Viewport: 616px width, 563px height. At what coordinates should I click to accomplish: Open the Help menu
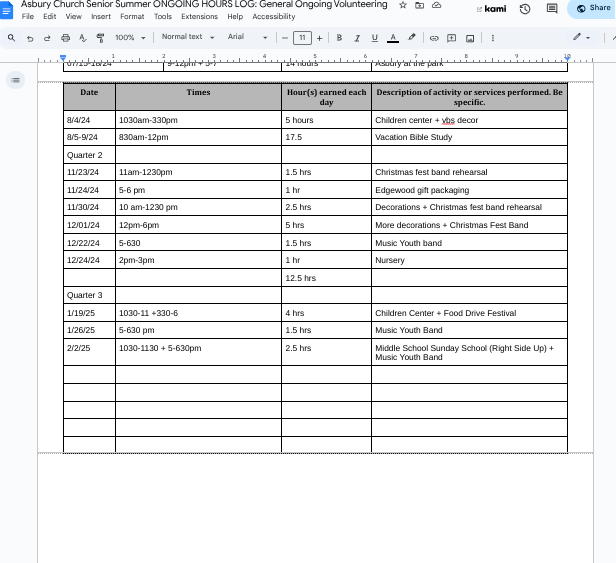pyautogui.click(x=235, y=17)
